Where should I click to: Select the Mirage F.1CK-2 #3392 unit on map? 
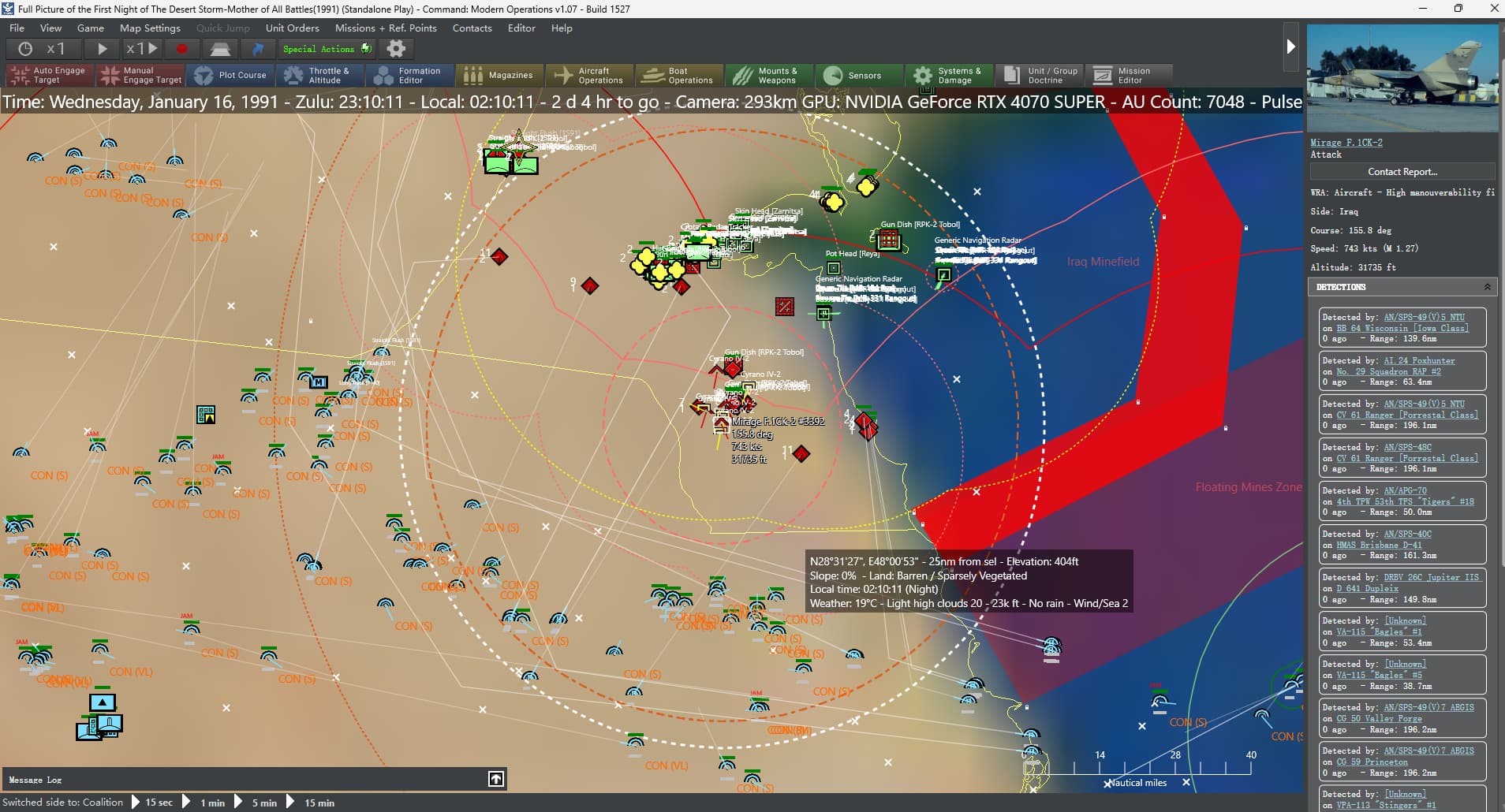point(721,425)
